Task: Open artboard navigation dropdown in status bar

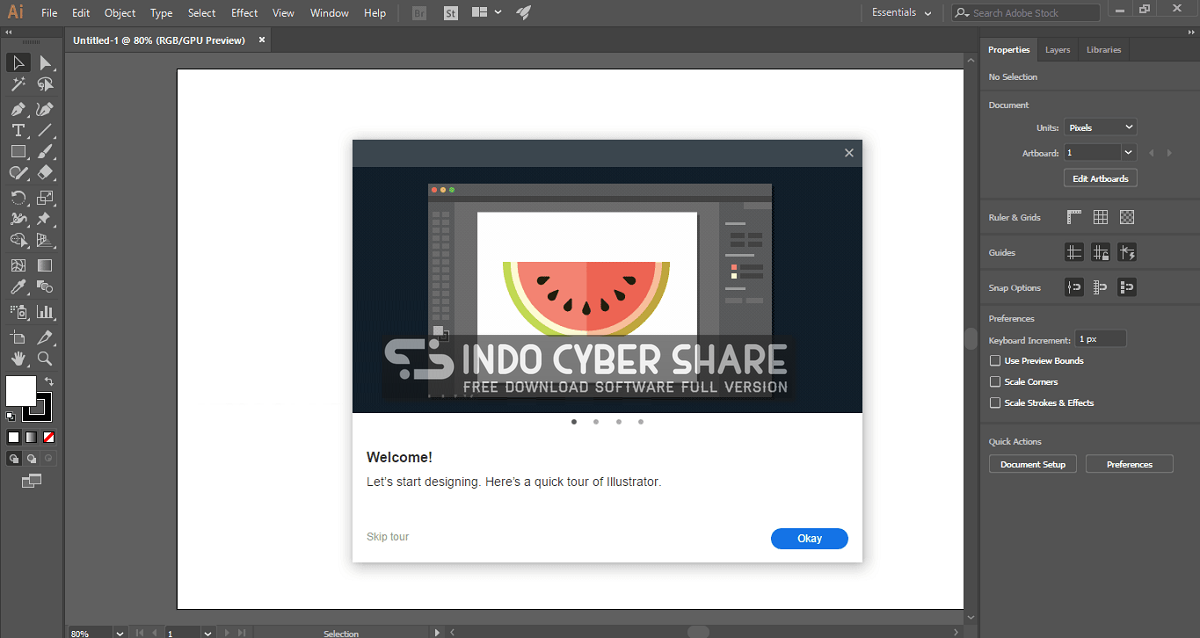Action: [x=208, y=633]
